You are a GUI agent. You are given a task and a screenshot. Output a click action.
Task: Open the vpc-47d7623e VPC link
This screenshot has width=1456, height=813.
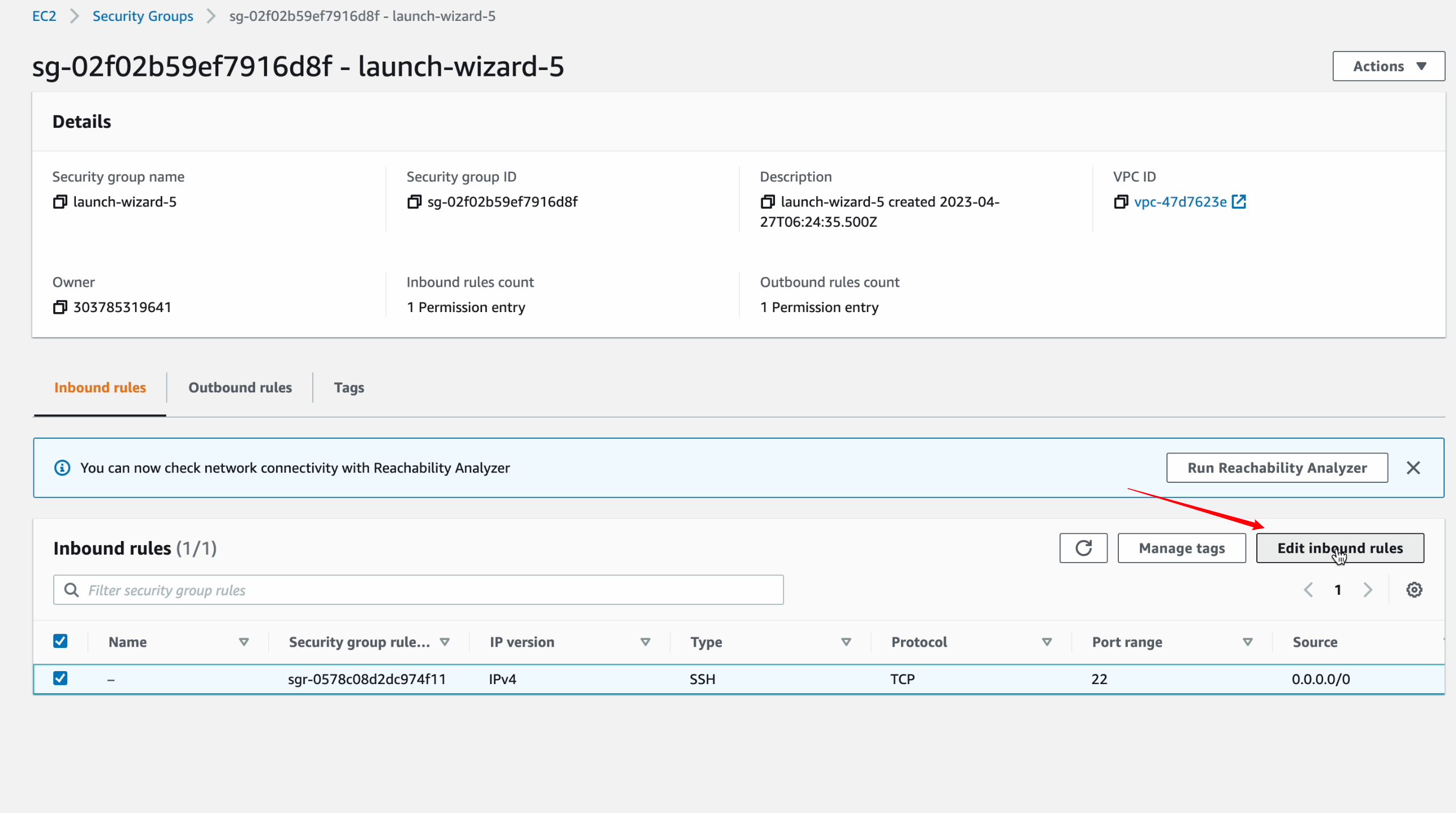tap(1180, 201)
